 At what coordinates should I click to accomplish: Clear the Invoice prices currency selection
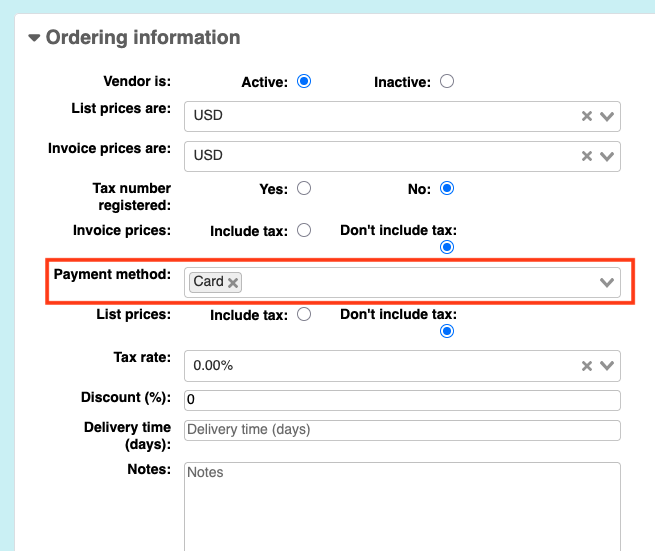[586, 156]
